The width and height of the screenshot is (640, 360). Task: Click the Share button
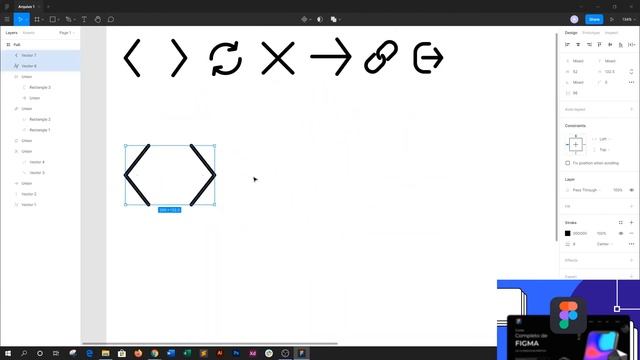594,19
